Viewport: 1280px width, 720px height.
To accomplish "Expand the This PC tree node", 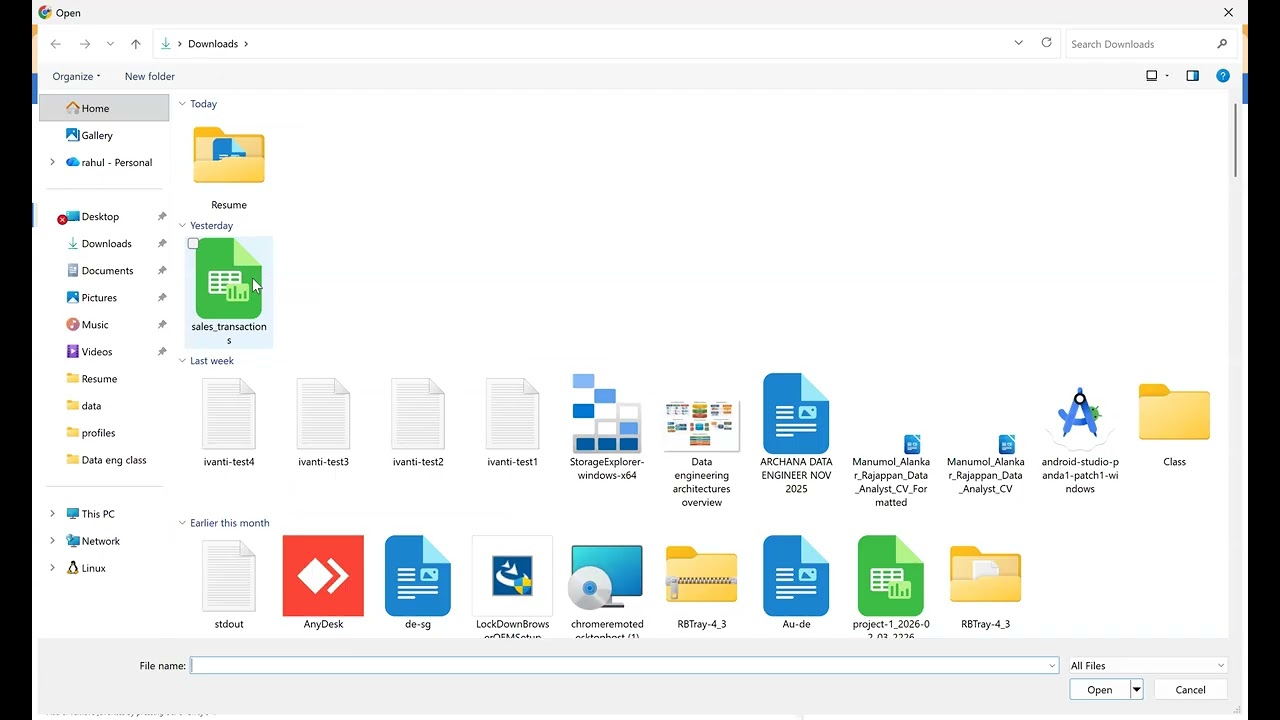I will 52,514.
